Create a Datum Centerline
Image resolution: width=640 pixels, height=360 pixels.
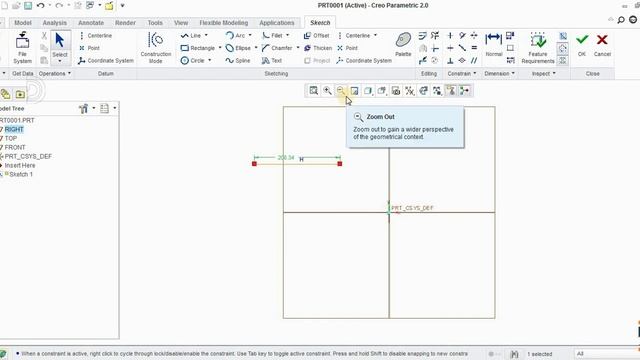95,36
